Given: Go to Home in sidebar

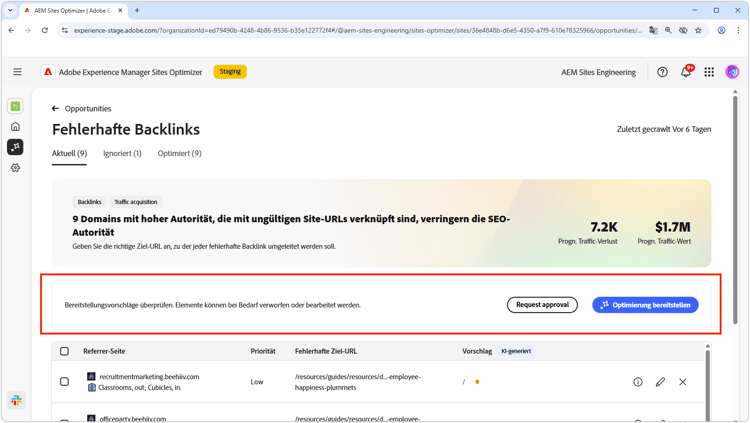Looking at the screenshot, I should pos(15,127).
